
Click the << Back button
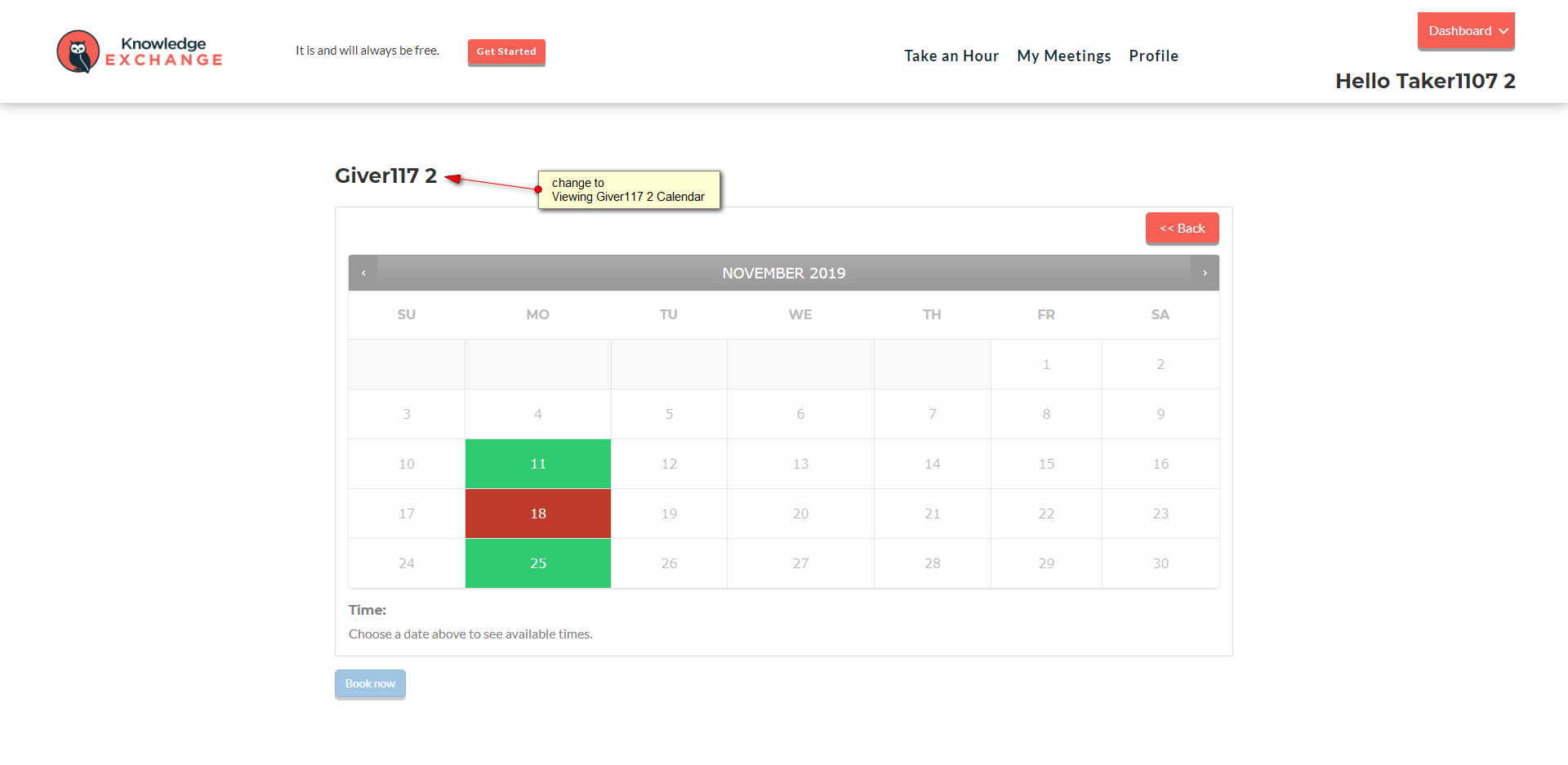point(1183,229)
